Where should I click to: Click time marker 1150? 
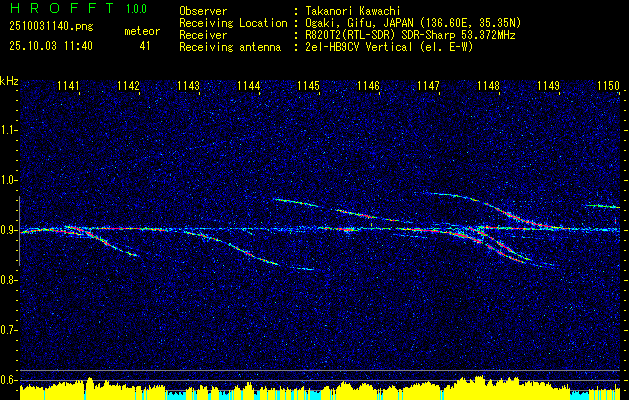coord(608,86)
